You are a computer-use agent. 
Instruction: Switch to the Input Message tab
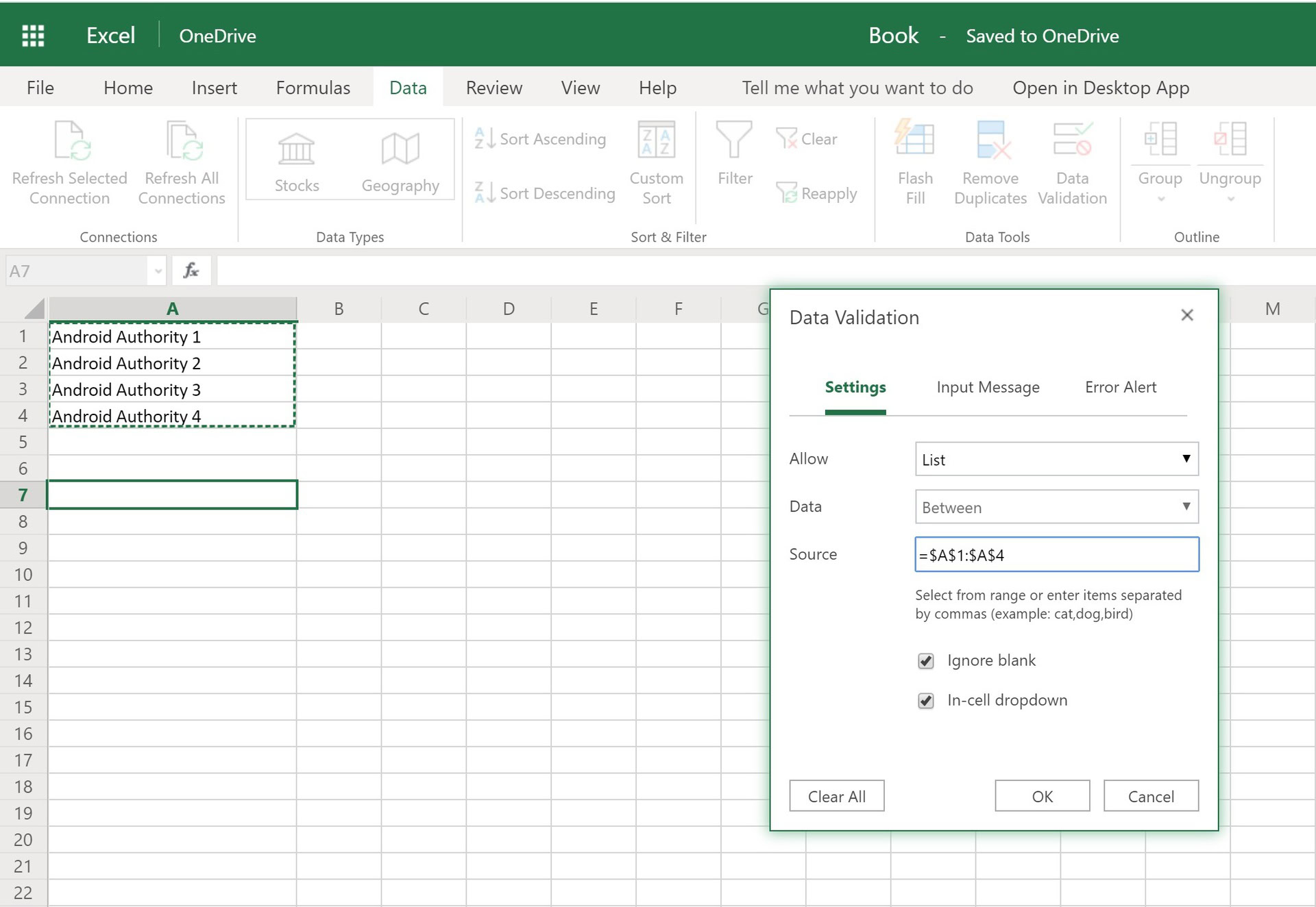click(988, 388)
